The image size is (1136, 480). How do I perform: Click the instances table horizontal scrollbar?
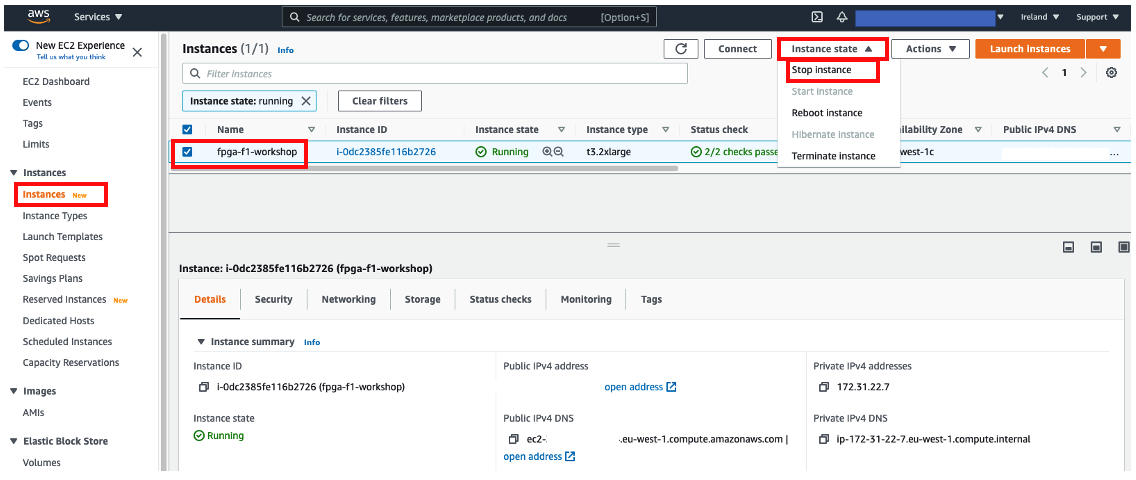click(x=424, y=168)
